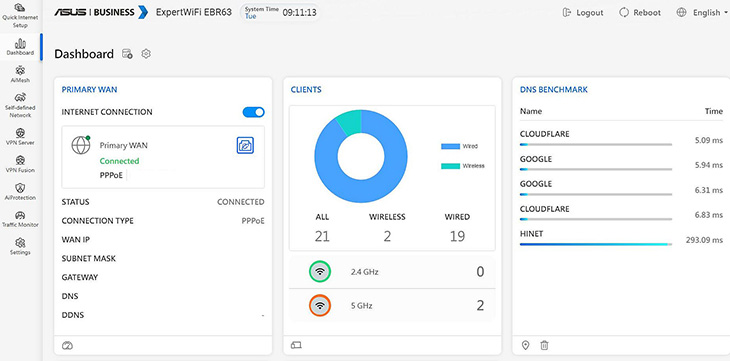Click the 2.4 GHz Wi-Fi band icon
The width and height of the screenshot is (730, 361).
(320, 272)
